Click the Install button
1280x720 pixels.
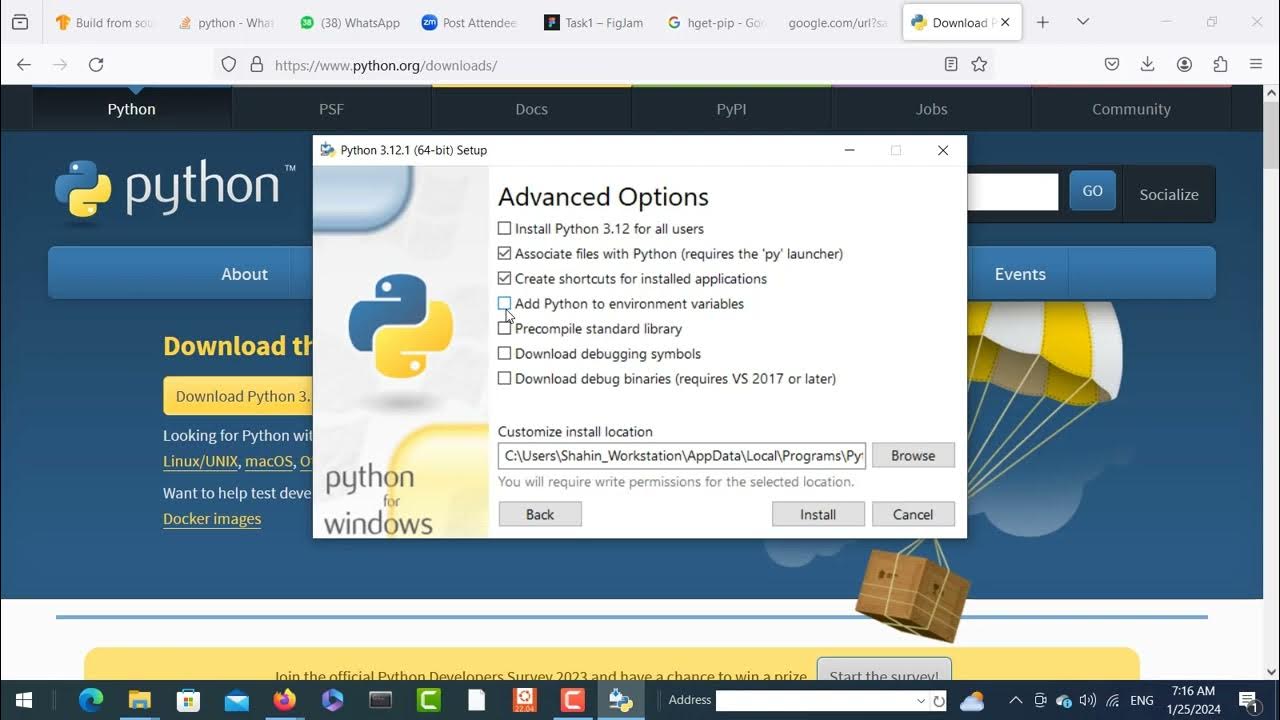[x=818, y=514]
